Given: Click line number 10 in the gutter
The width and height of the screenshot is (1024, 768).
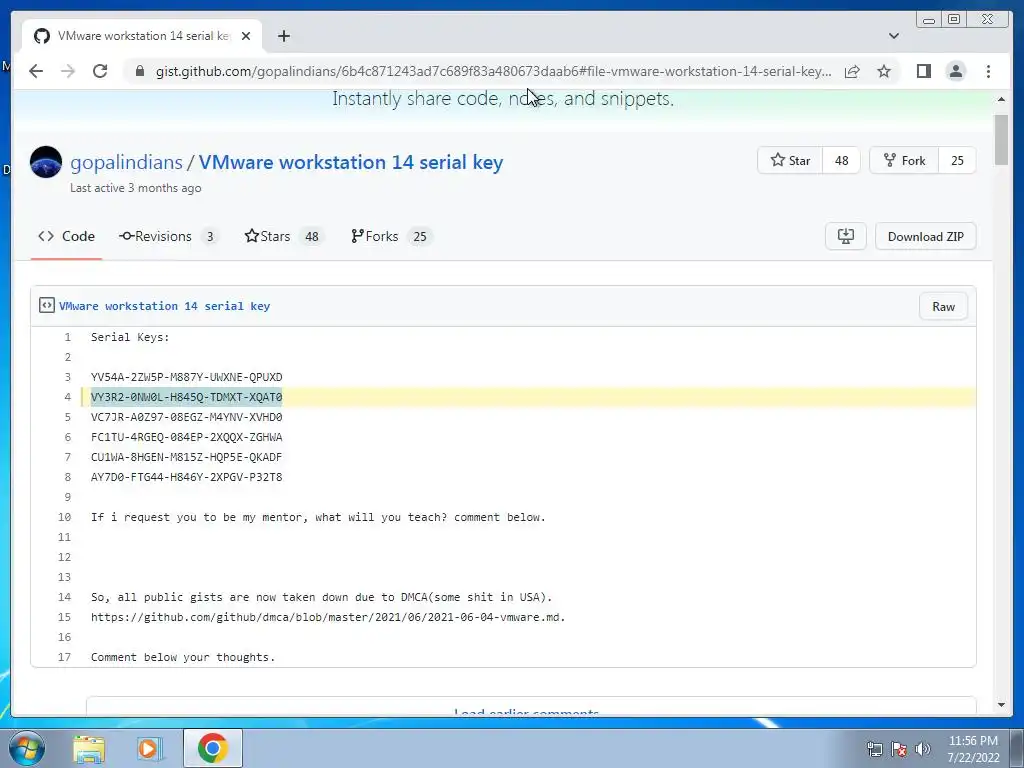Looking at the screenshot, I should [64, 517].
